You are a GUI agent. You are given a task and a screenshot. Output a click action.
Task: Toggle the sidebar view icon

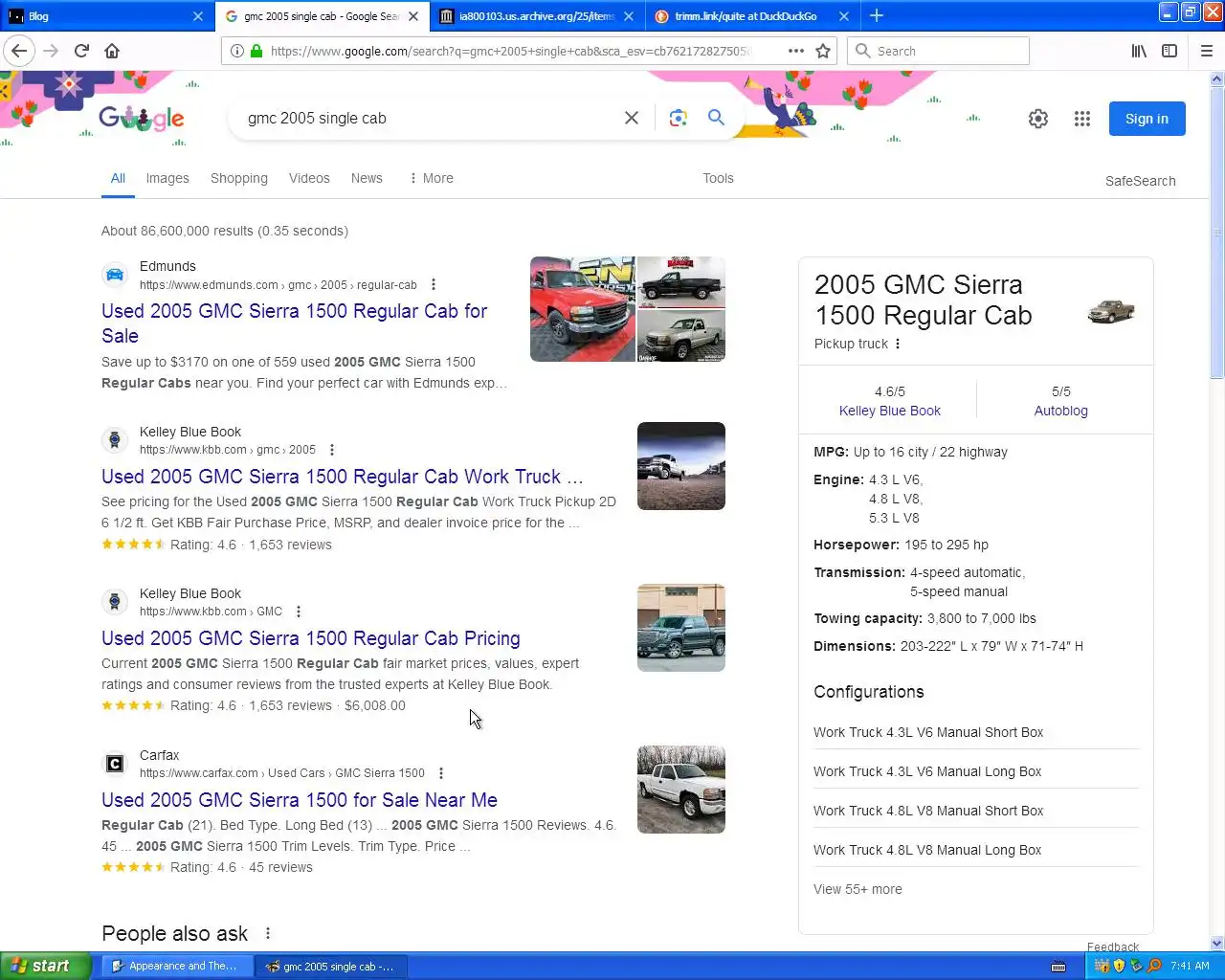1169,51
